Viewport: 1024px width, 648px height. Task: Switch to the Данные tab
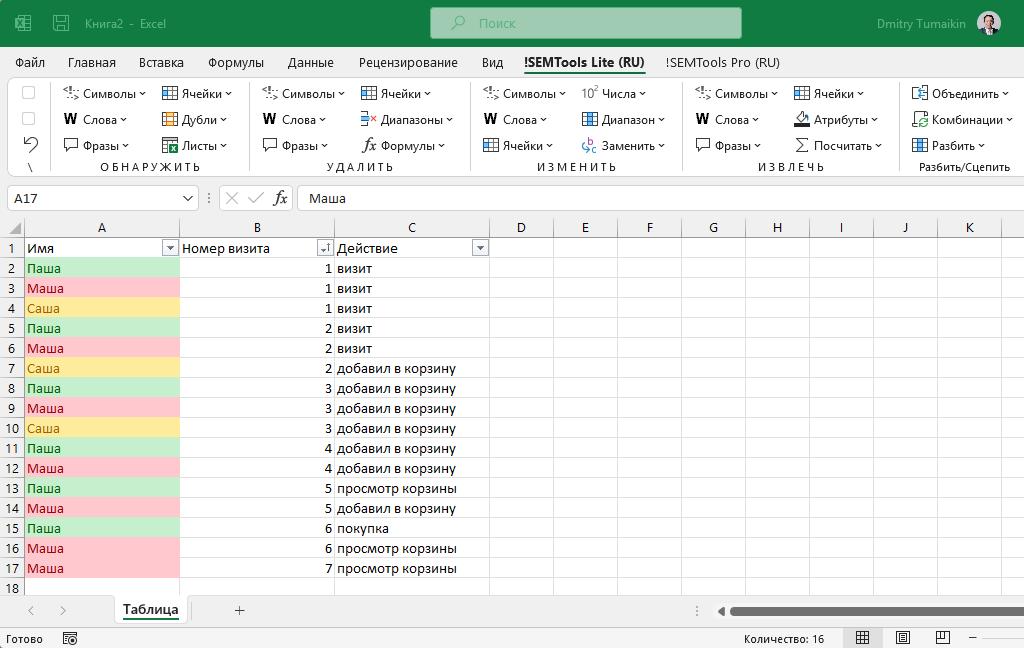click(x=310, y=63)
